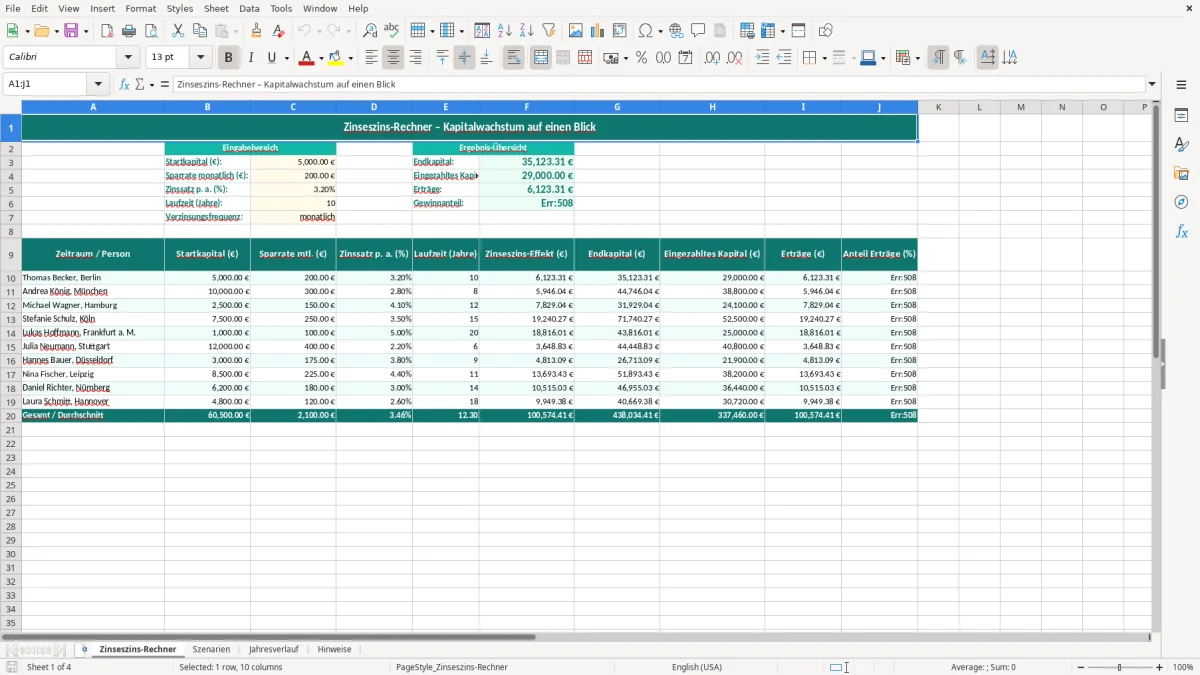
Task: Click column header K
Action: pyautogui.click(x=938, y=106)
